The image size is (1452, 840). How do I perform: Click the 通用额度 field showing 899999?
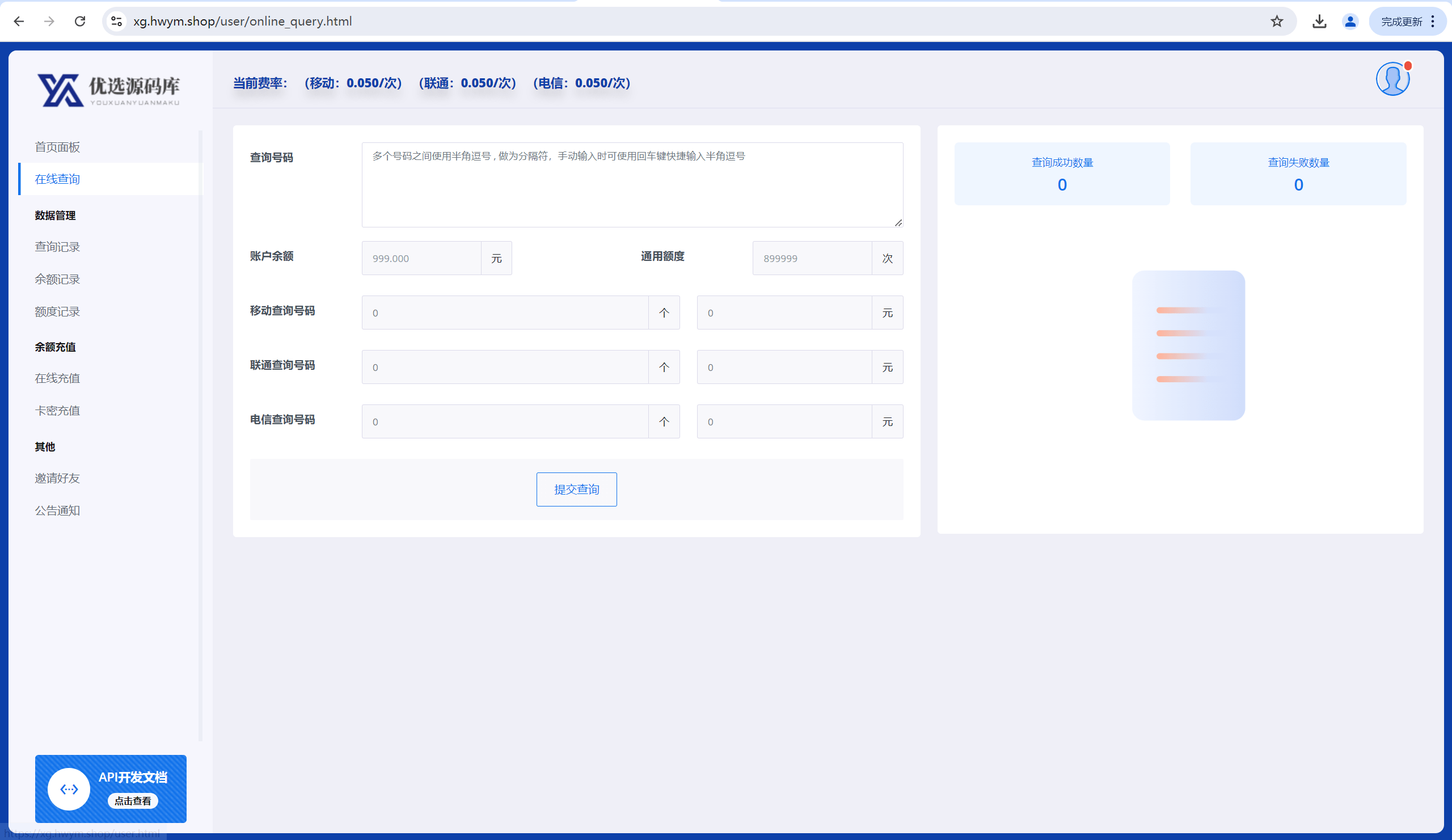tap(812, 258)
